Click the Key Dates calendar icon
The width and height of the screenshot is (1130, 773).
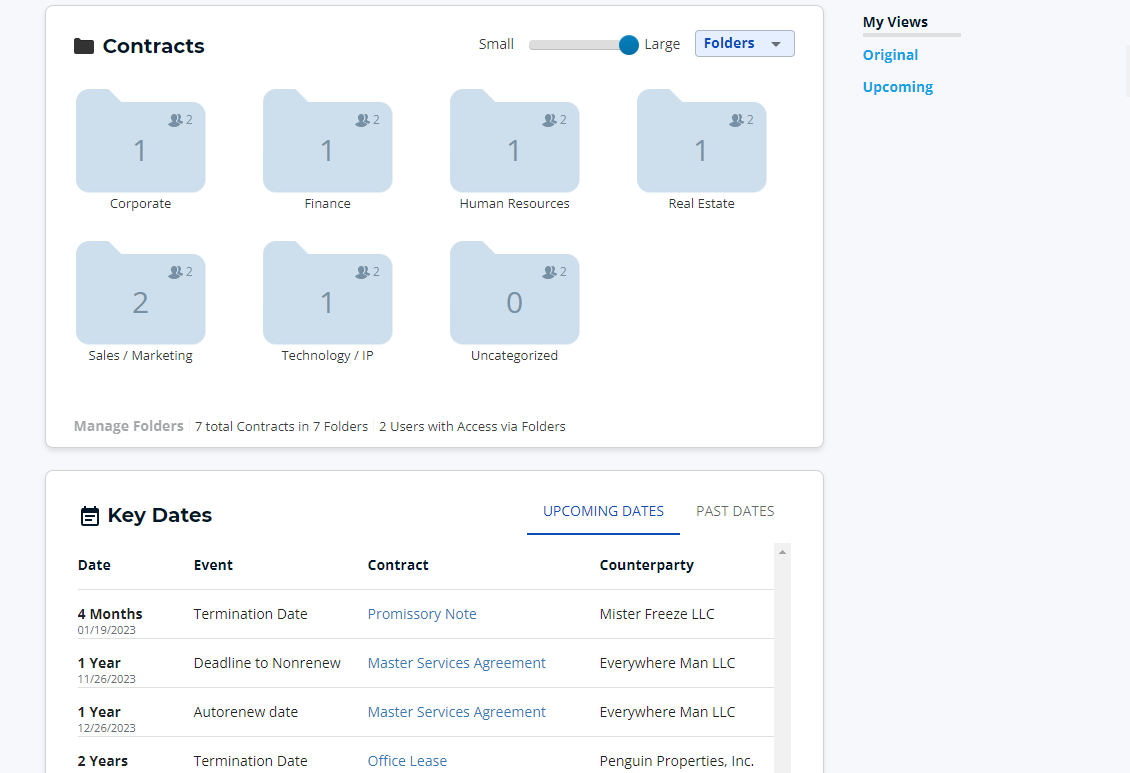[90, 514]
